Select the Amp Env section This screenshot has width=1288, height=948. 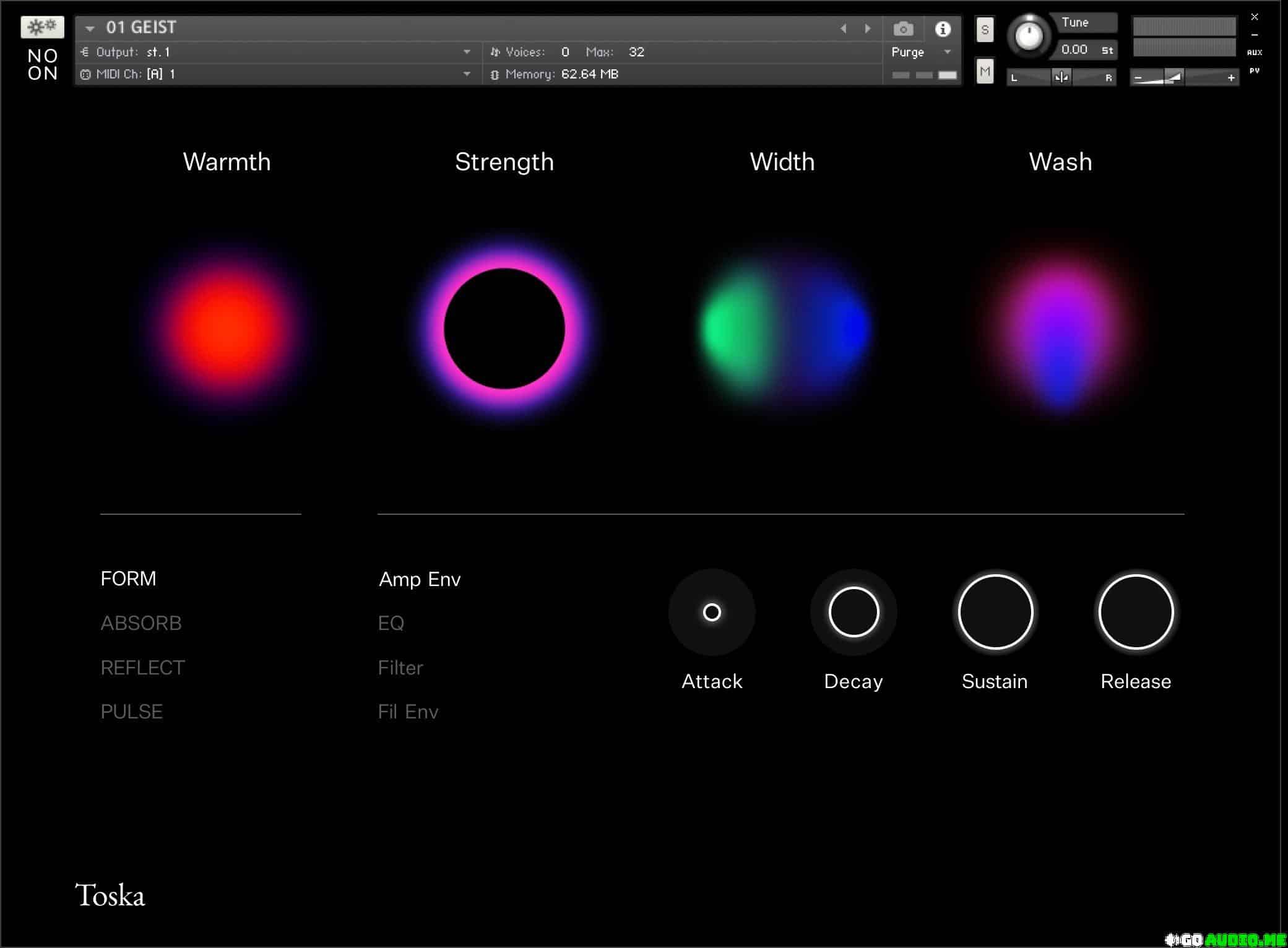(x=420, y=579)
